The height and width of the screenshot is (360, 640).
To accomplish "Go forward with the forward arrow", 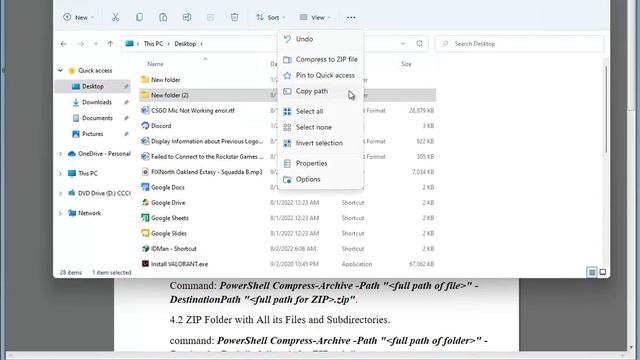I will pyautogui.click(x=81, y=44).
